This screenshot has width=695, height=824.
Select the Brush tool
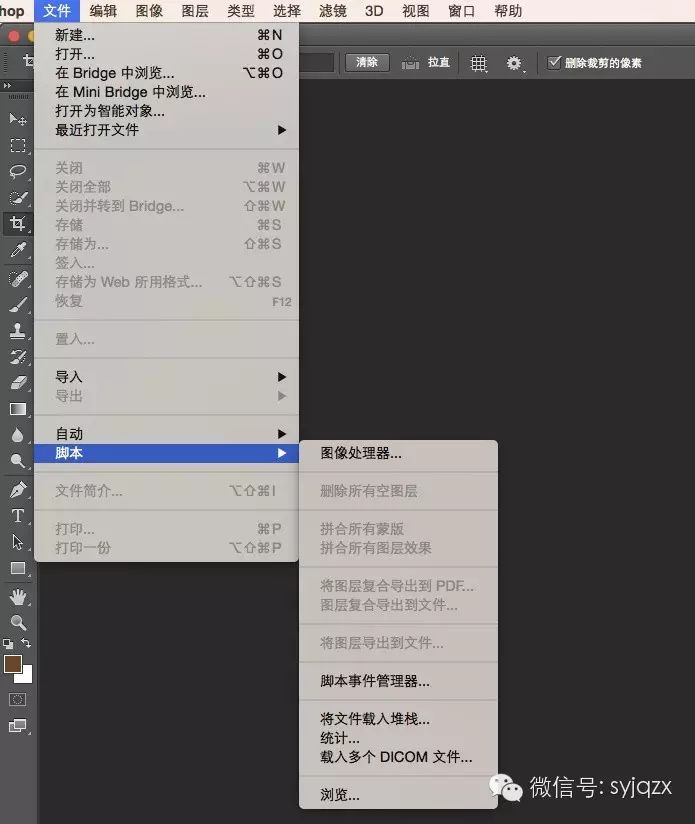click(x=18, y=304)
